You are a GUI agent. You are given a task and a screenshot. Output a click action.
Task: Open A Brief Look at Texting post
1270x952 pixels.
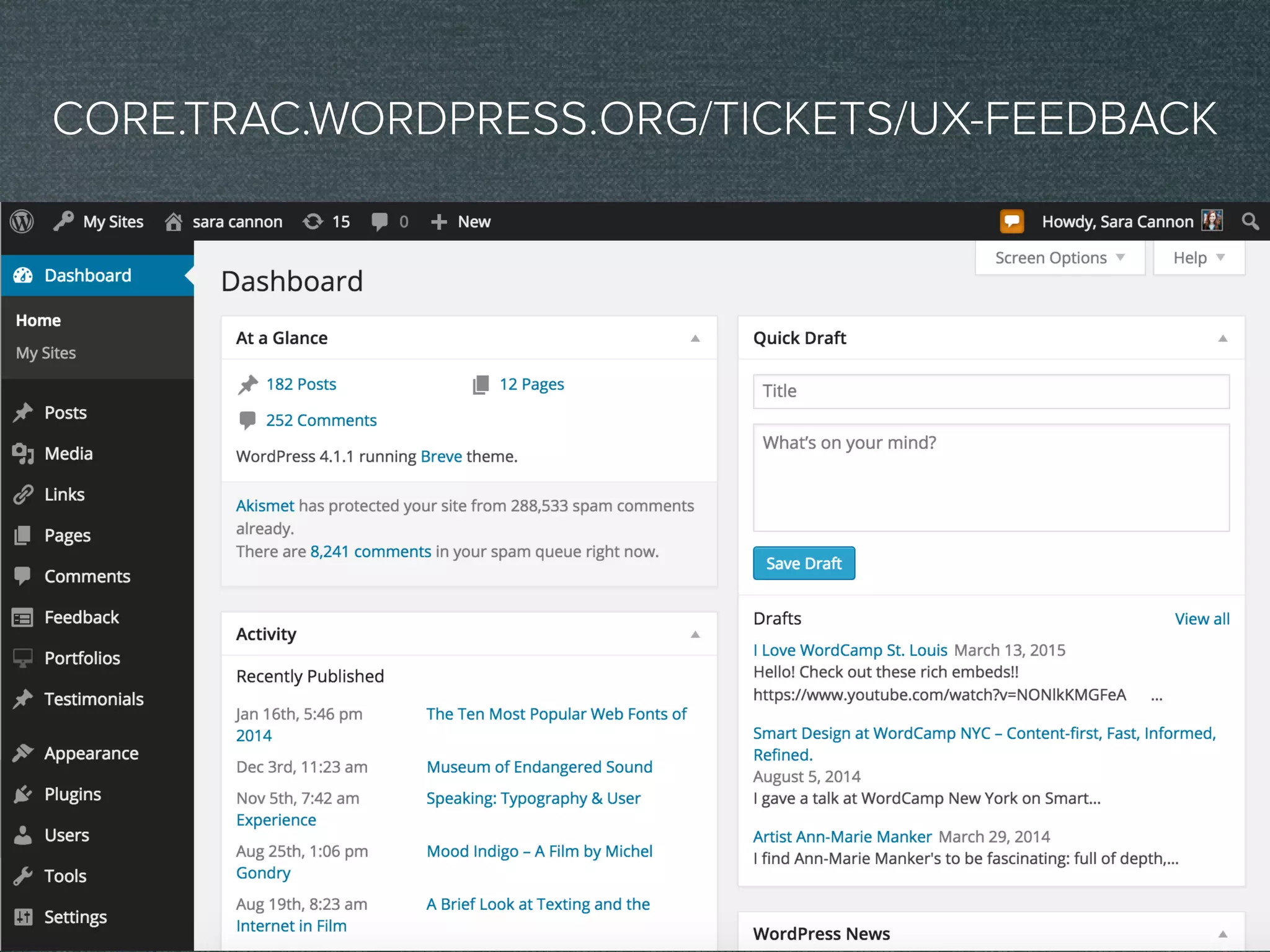(x=538, y=904)
